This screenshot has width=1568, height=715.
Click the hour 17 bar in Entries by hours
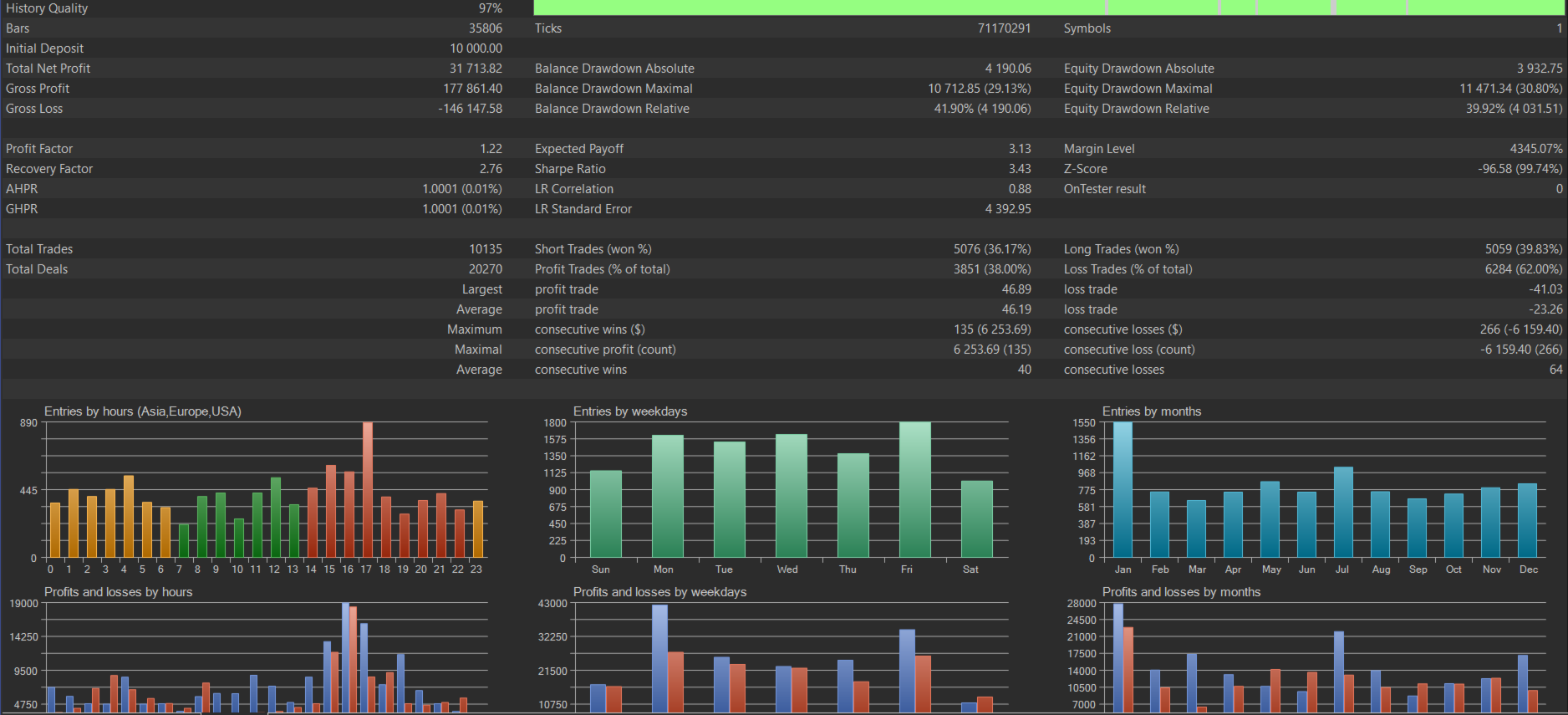(x=368, y=490)
